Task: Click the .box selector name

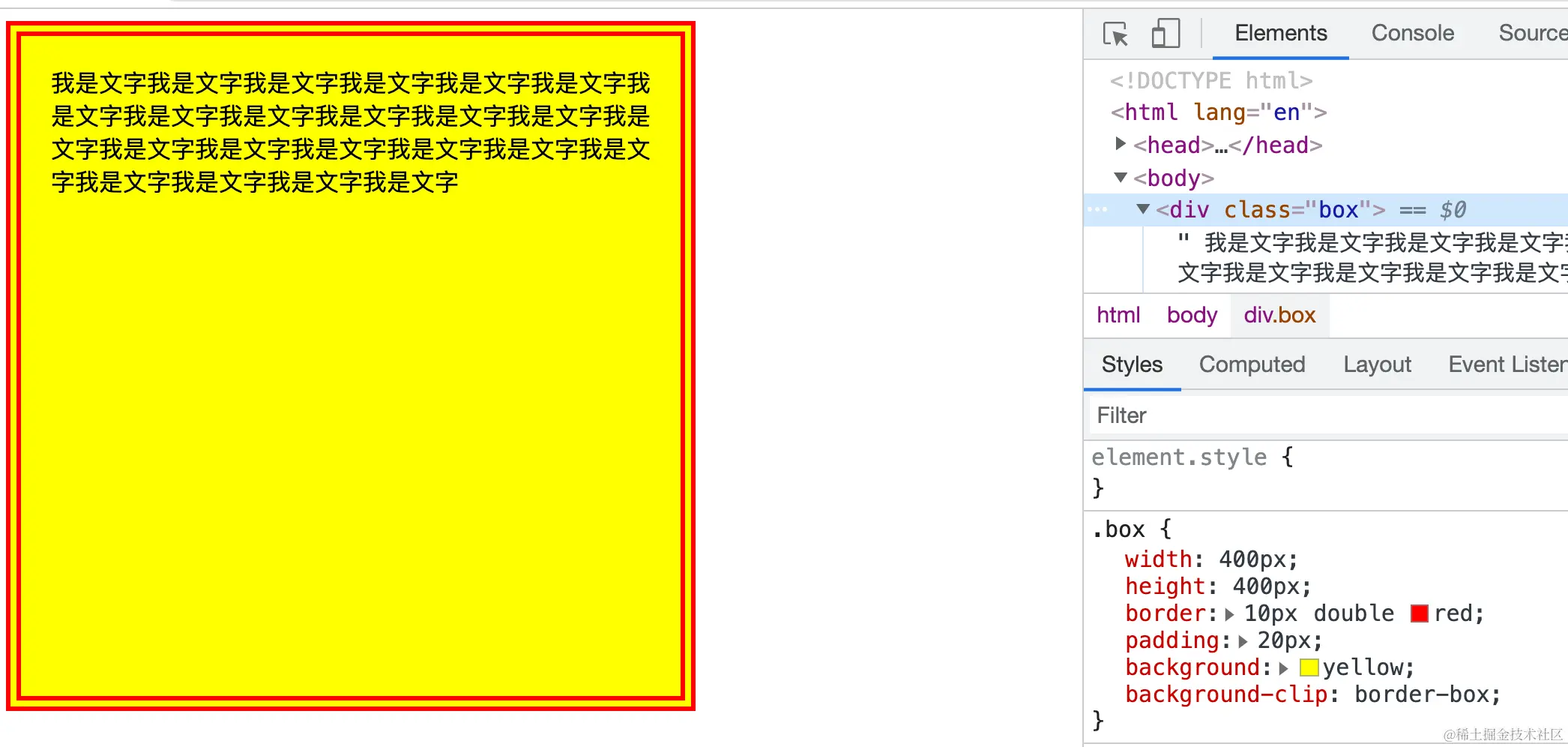Action: point(1118,529)
